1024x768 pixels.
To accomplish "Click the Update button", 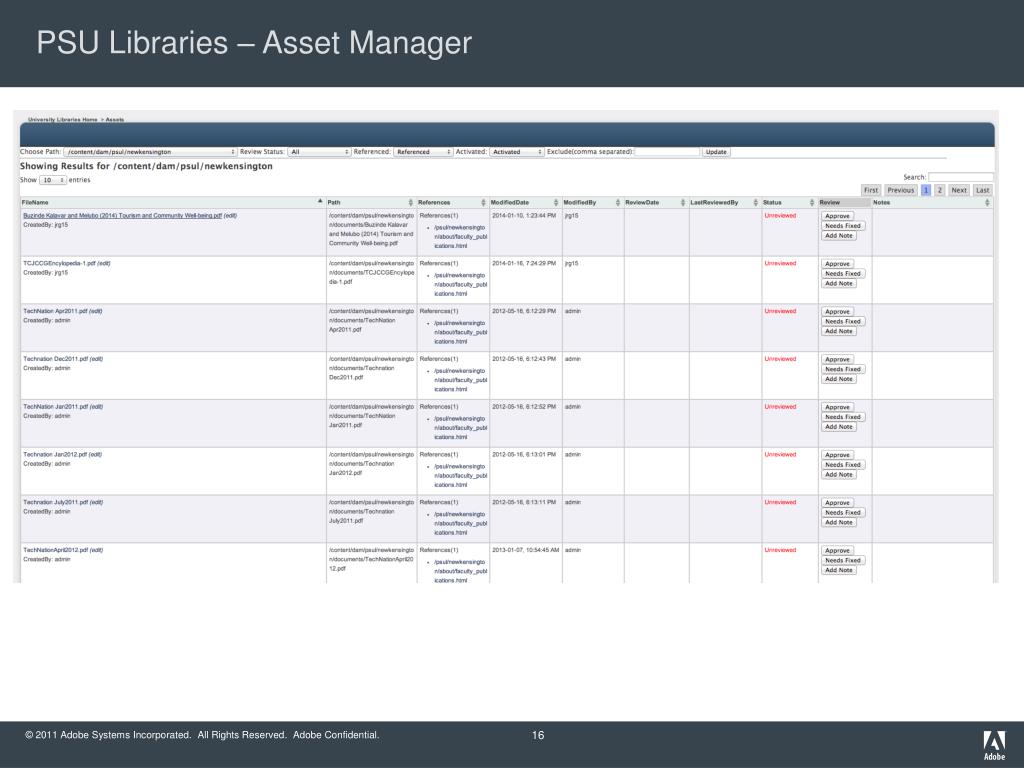I will (x=716, y=152).
